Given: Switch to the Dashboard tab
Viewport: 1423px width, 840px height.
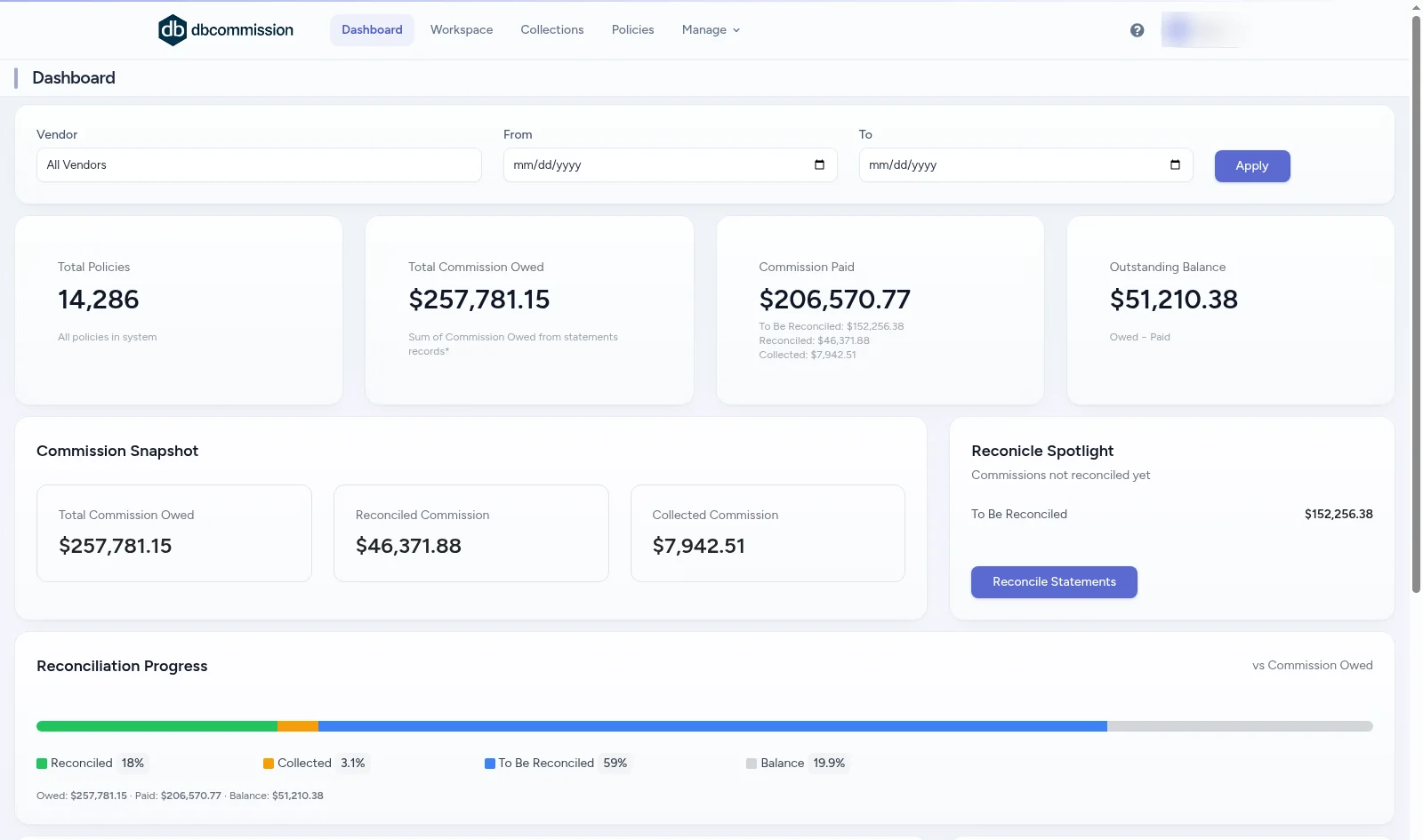Looking at the screenshot, I should click(372, 30).
